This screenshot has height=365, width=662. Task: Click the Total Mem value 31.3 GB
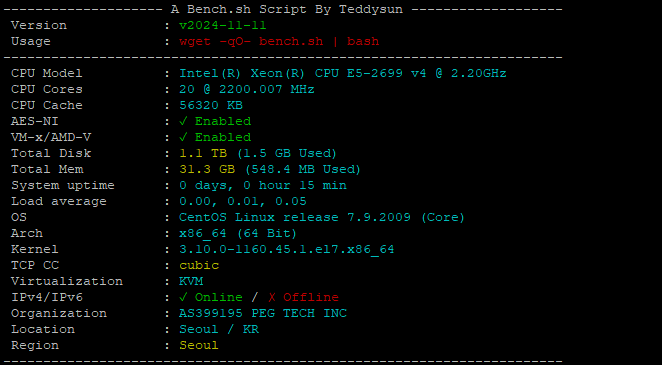[x=207, y=169]
